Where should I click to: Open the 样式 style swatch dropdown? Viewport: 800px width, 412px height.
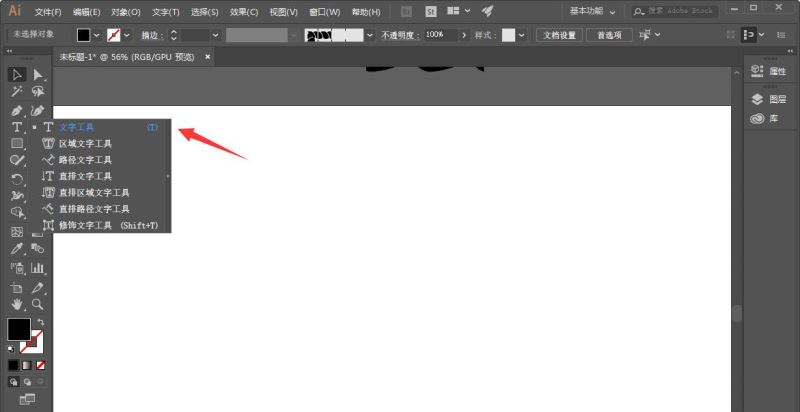[521, 35]
